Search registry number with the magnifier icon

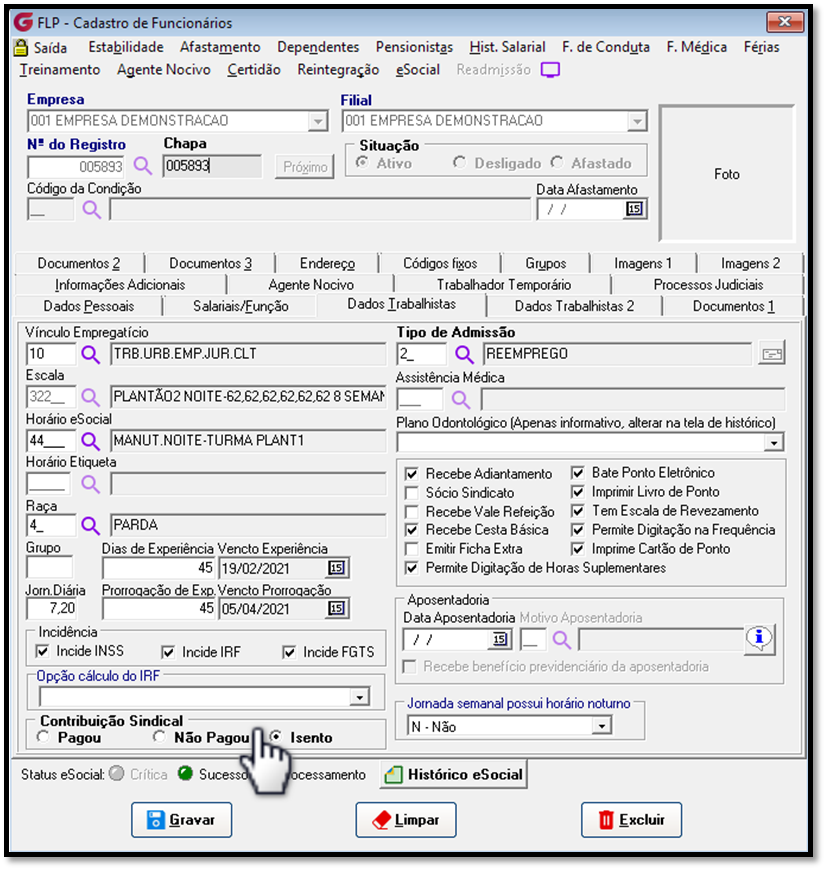pos(143,165)
